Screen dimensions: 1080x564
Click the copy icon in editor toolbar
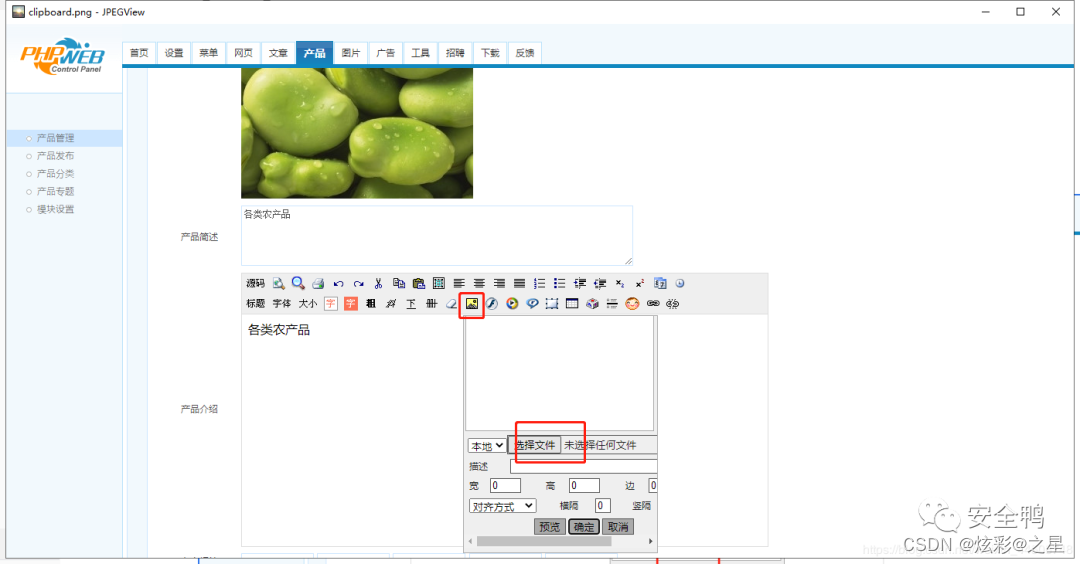[x=399, y=283]
